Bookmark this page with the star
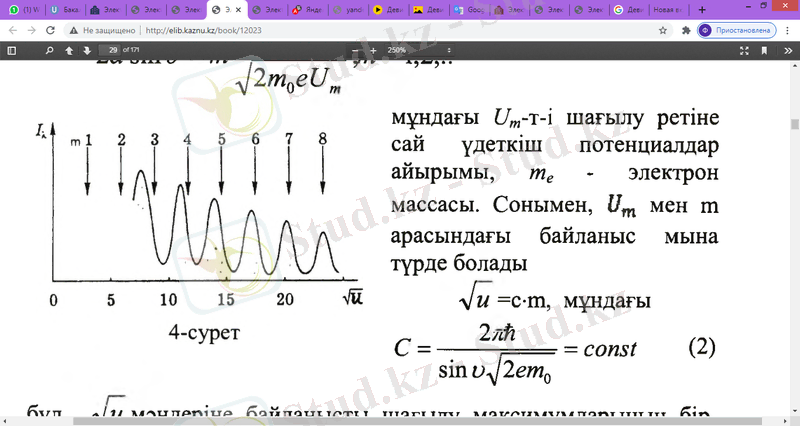 coord(663,31)
